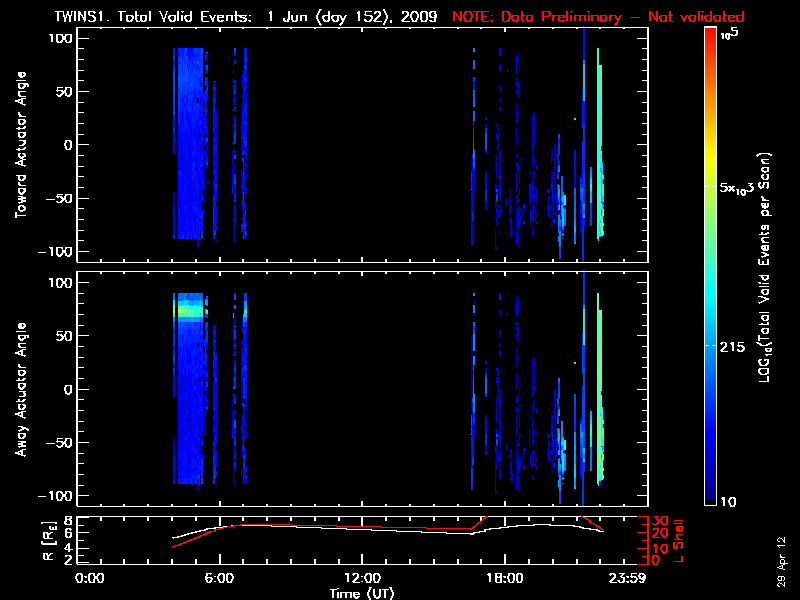This screenshot has width=800, height=600.
Task: Select the 215 colorbar tick label
Action: 735,345
